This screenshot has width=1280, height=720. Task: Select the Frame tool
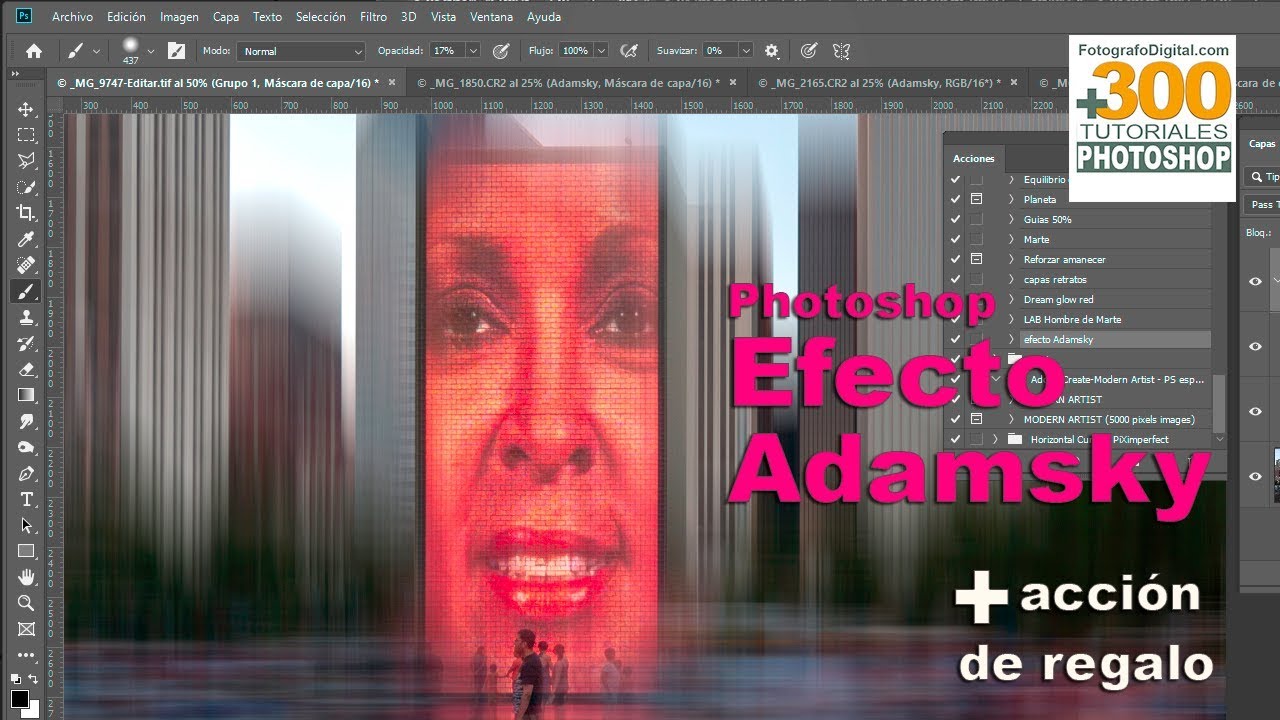click(26, 629)
